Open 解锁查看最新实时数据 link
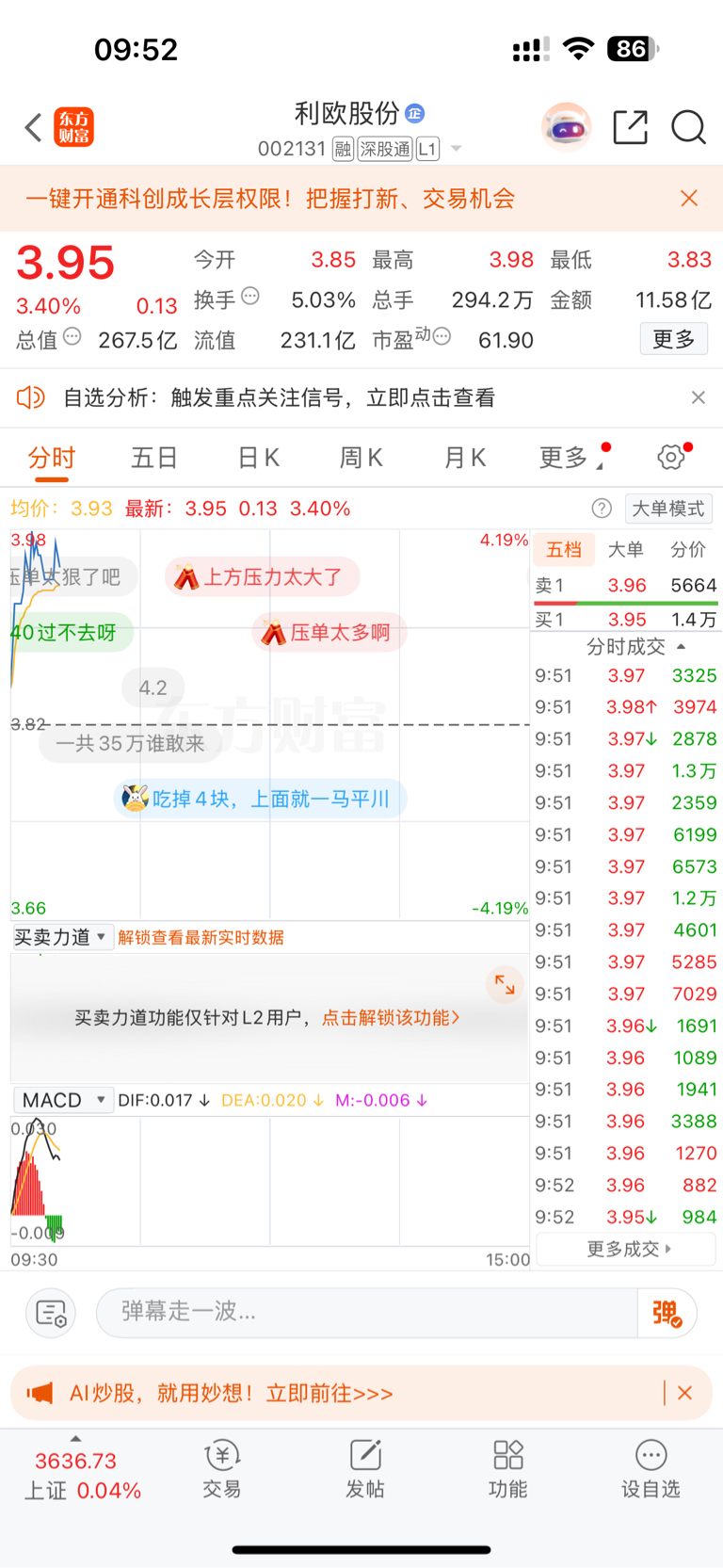Screen dimensions: 723x1568 pyautogui.click(x=201, y=937)
